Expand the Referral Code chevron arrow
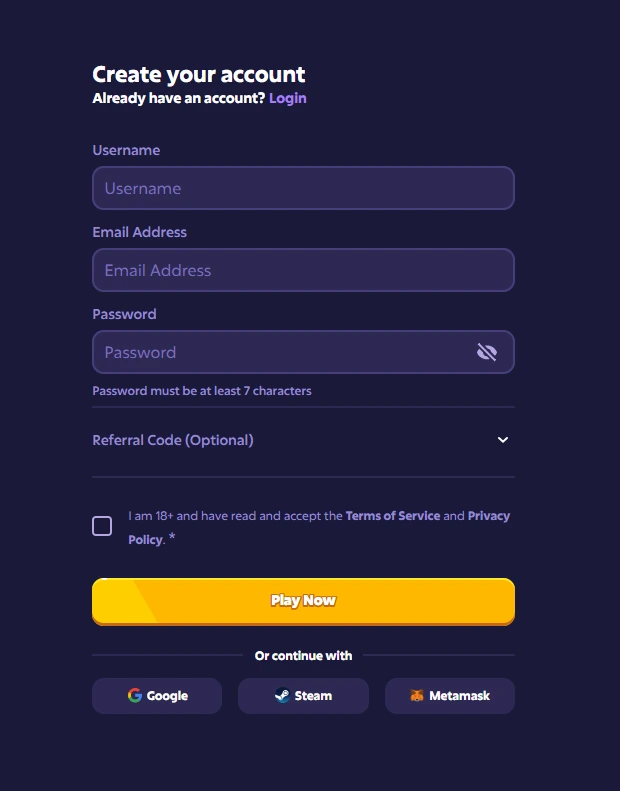The height and width of the screenshot is (791, 620). click(x=503, y=440)
